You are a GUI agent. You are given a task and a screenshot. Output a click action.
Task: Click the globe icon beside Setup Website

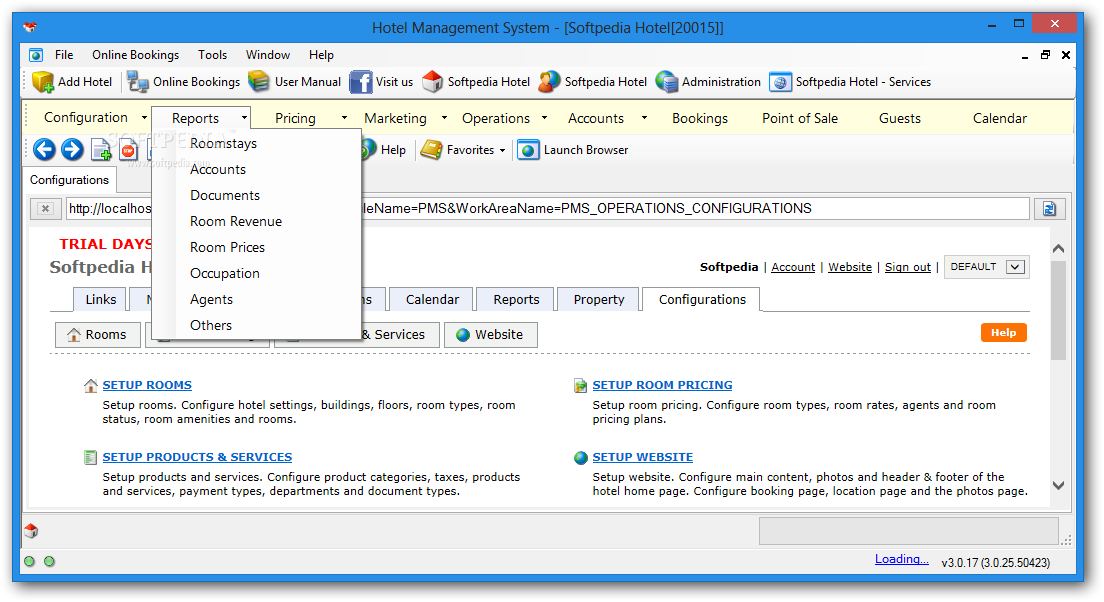tap(580, 458)
